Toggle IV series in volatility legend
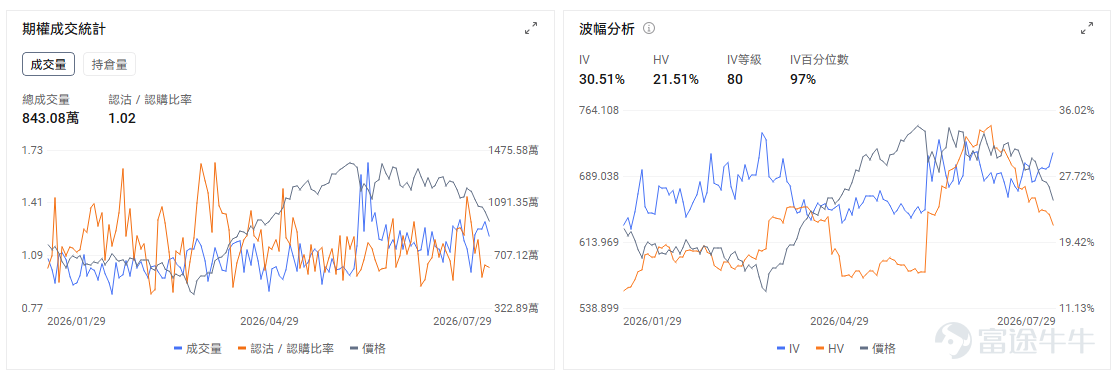This screenshot has height=377, width=1115. (789, 349)
